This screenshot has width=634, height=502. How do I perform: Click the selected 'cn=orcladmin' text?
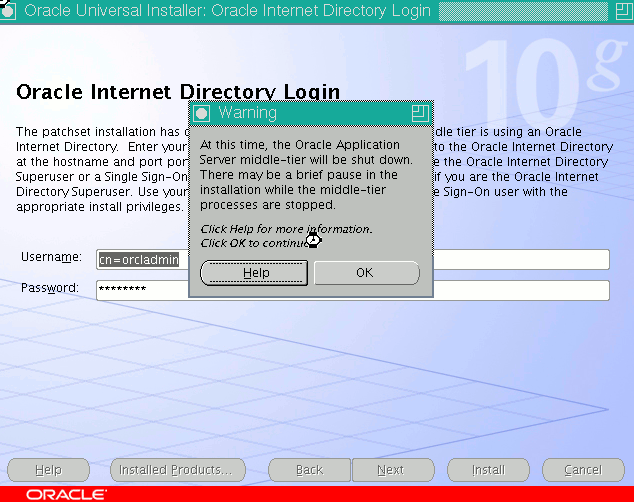pos(139,259)
